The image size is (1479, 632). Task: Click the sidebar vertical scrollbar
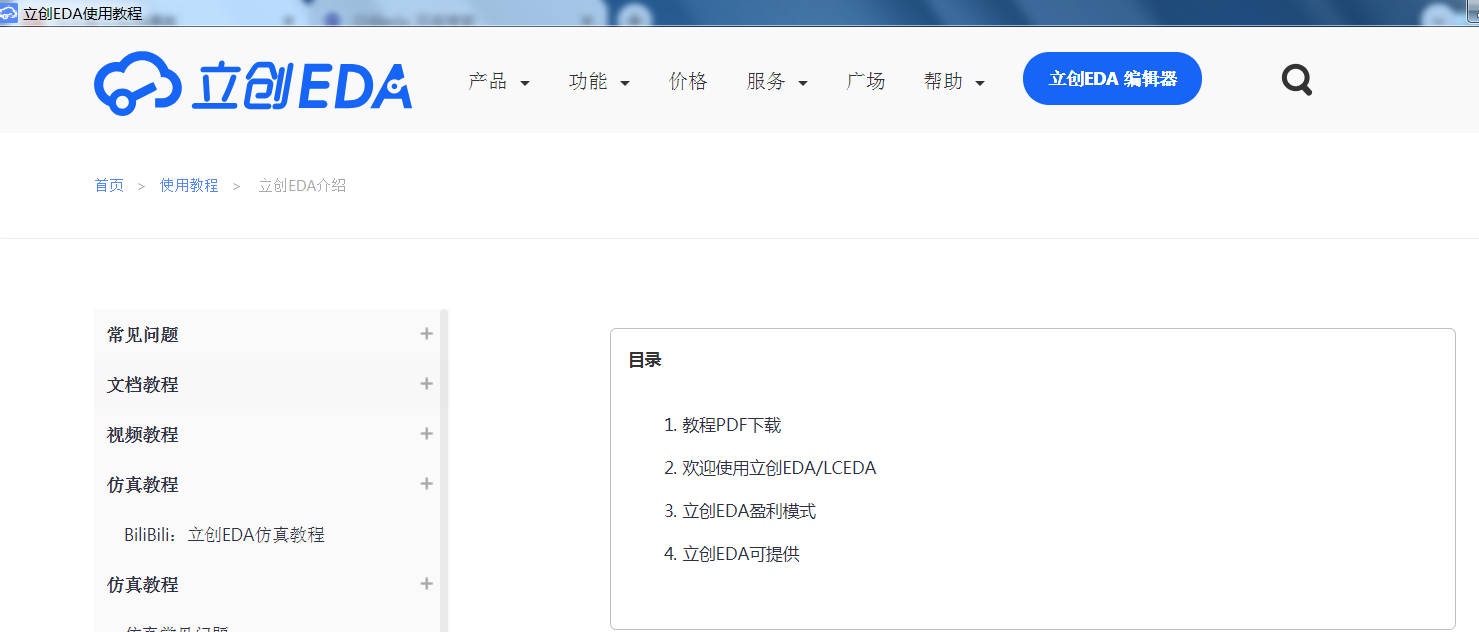tap(444, 470)
